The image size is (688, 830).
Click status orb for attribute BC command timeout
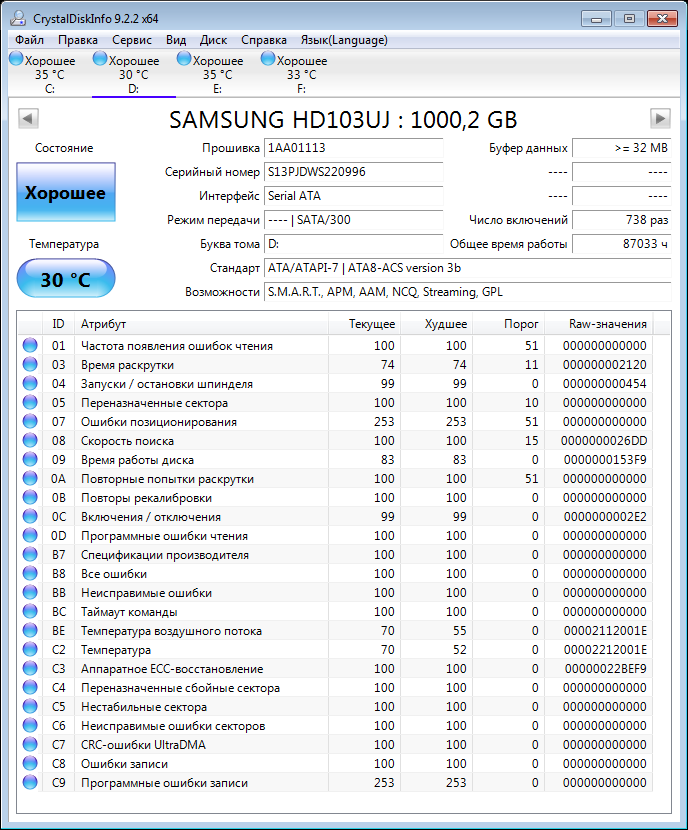tap(30, 612)
